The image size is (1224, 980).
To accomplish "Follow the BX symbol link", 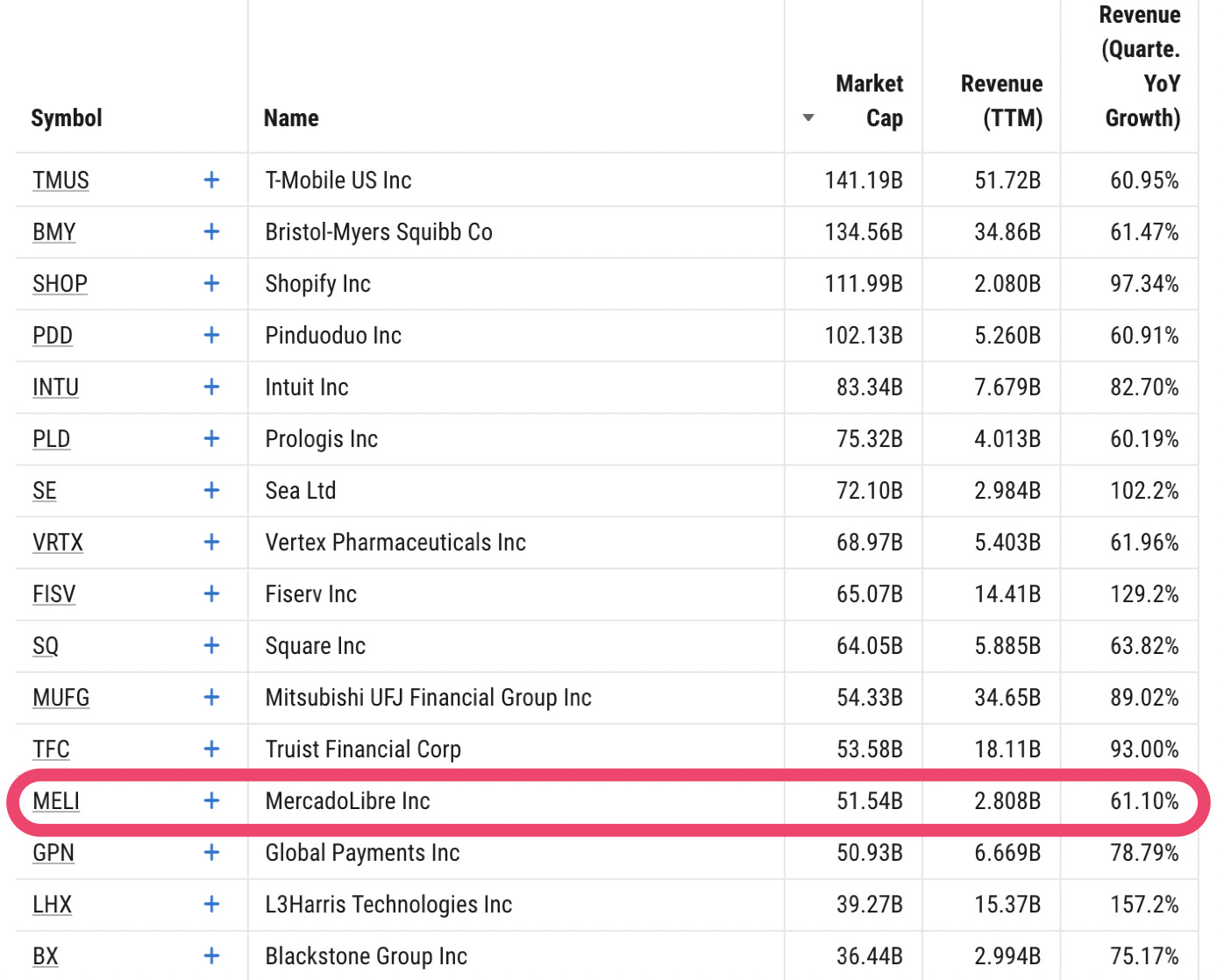I will click(x=45, y=956).
